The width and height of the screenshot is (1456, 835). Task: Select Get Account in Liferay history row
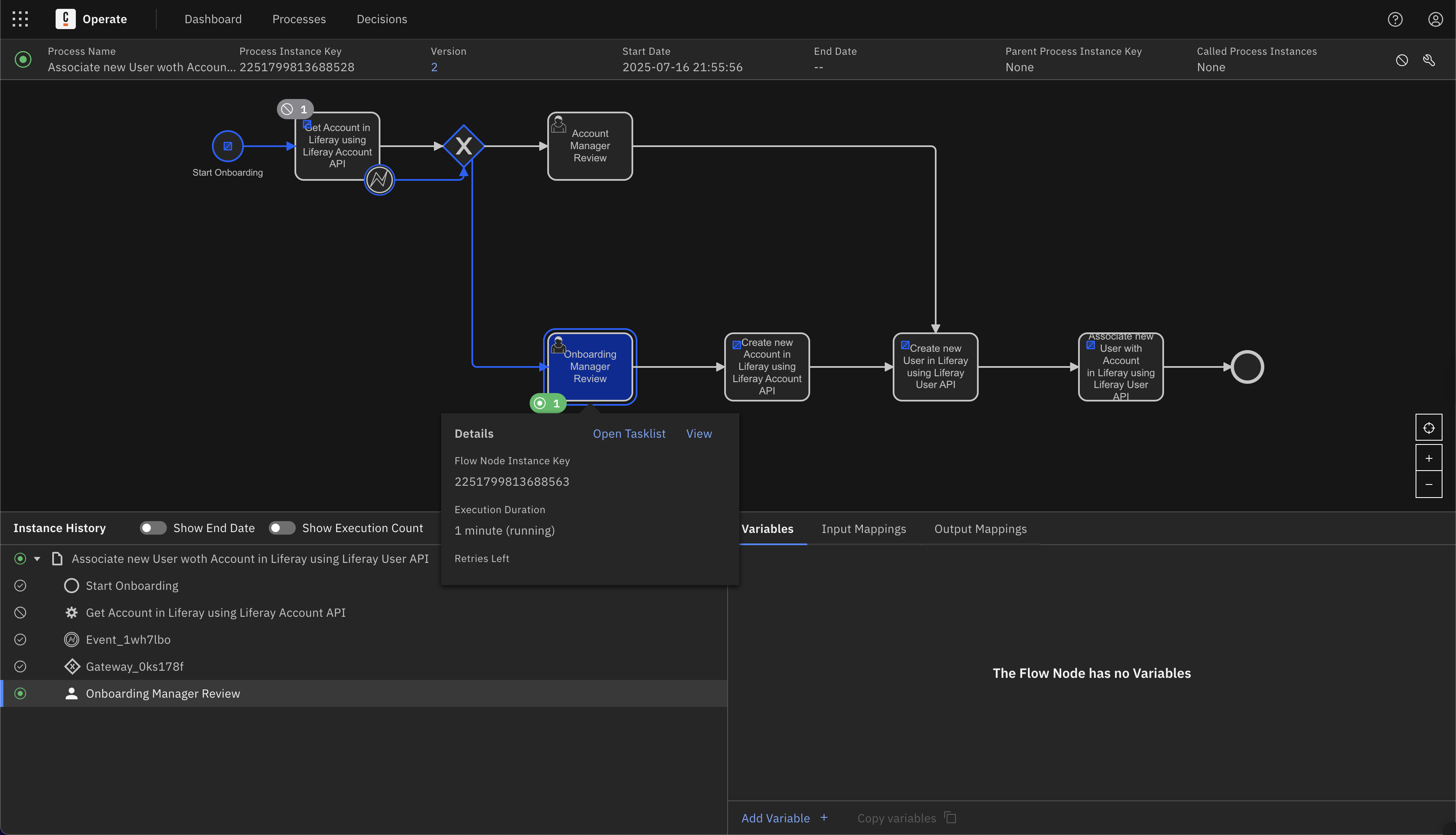[x=364, y=613]
